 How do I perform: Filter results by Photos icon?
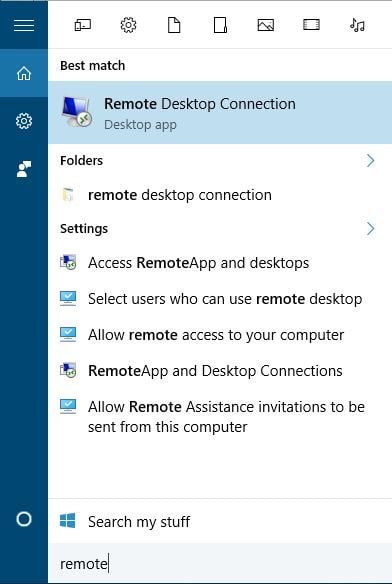pos(266,25)
